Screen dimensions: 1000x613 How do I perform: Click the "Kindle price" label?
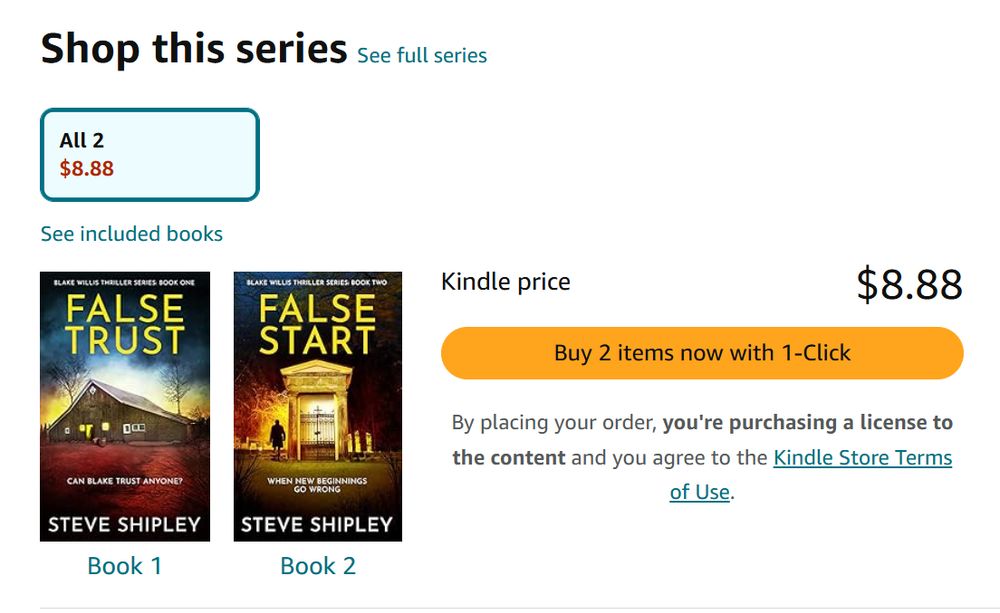click(x=506, y=283)
